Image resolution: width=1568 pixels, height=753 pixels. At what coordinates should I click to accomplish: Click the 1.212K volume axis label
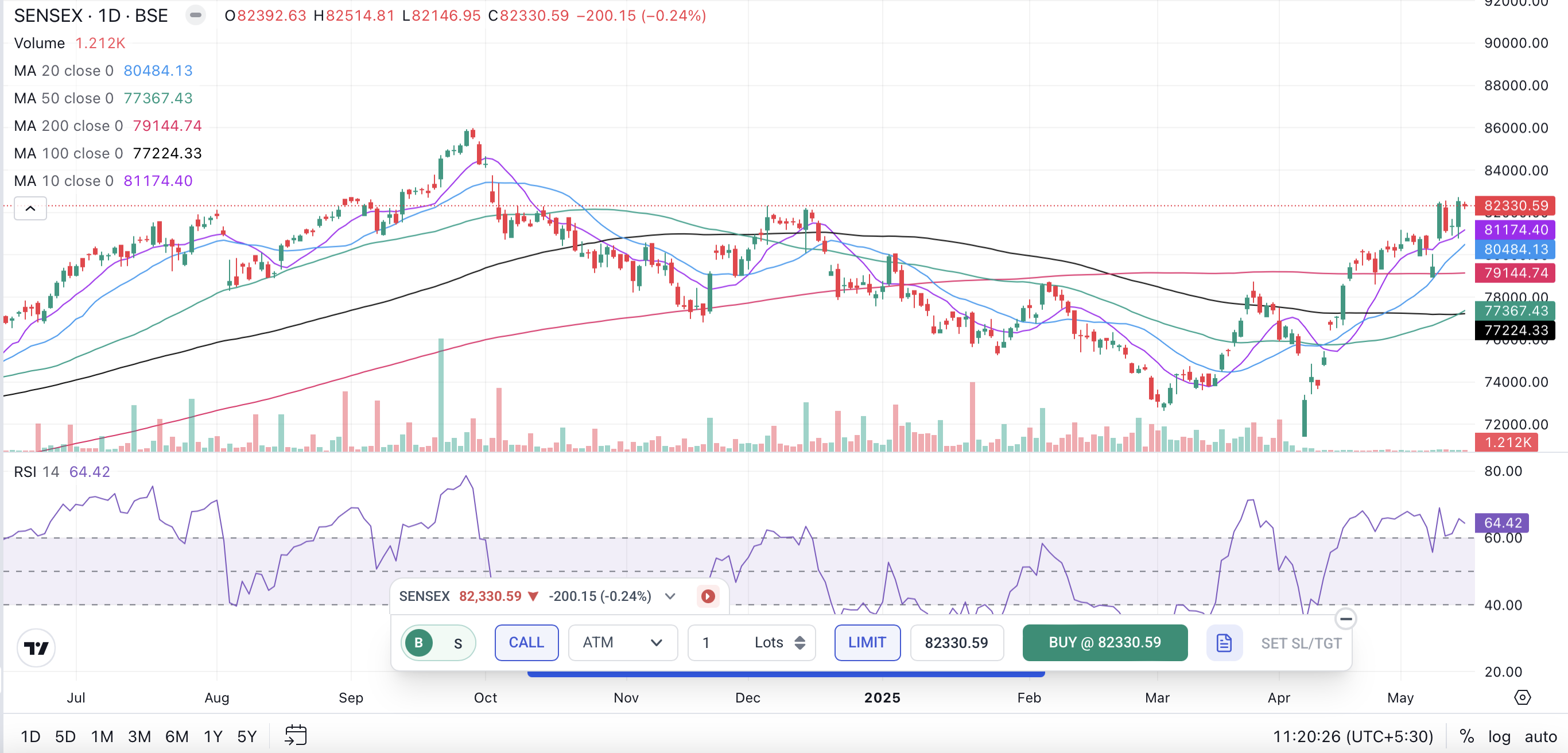click(x=1507, y=442)
